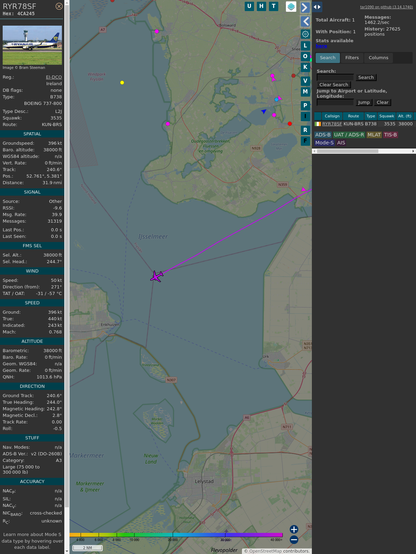This screenshot has height=554, width=416.
Task: Switch to the Columns tab
Action: coord(378,58)
